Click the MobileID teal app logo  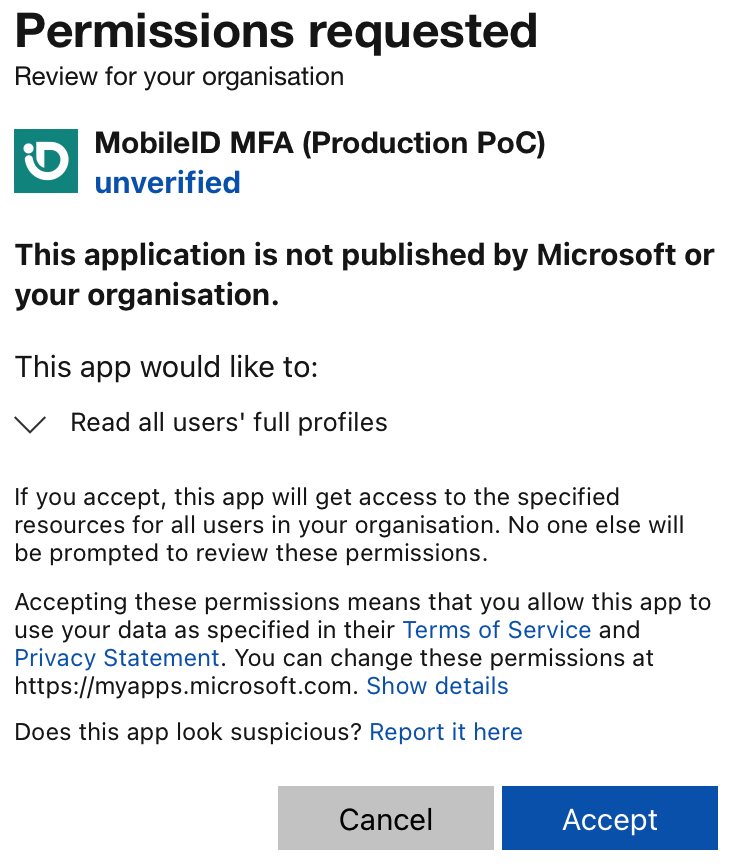[x=46, y=160]
